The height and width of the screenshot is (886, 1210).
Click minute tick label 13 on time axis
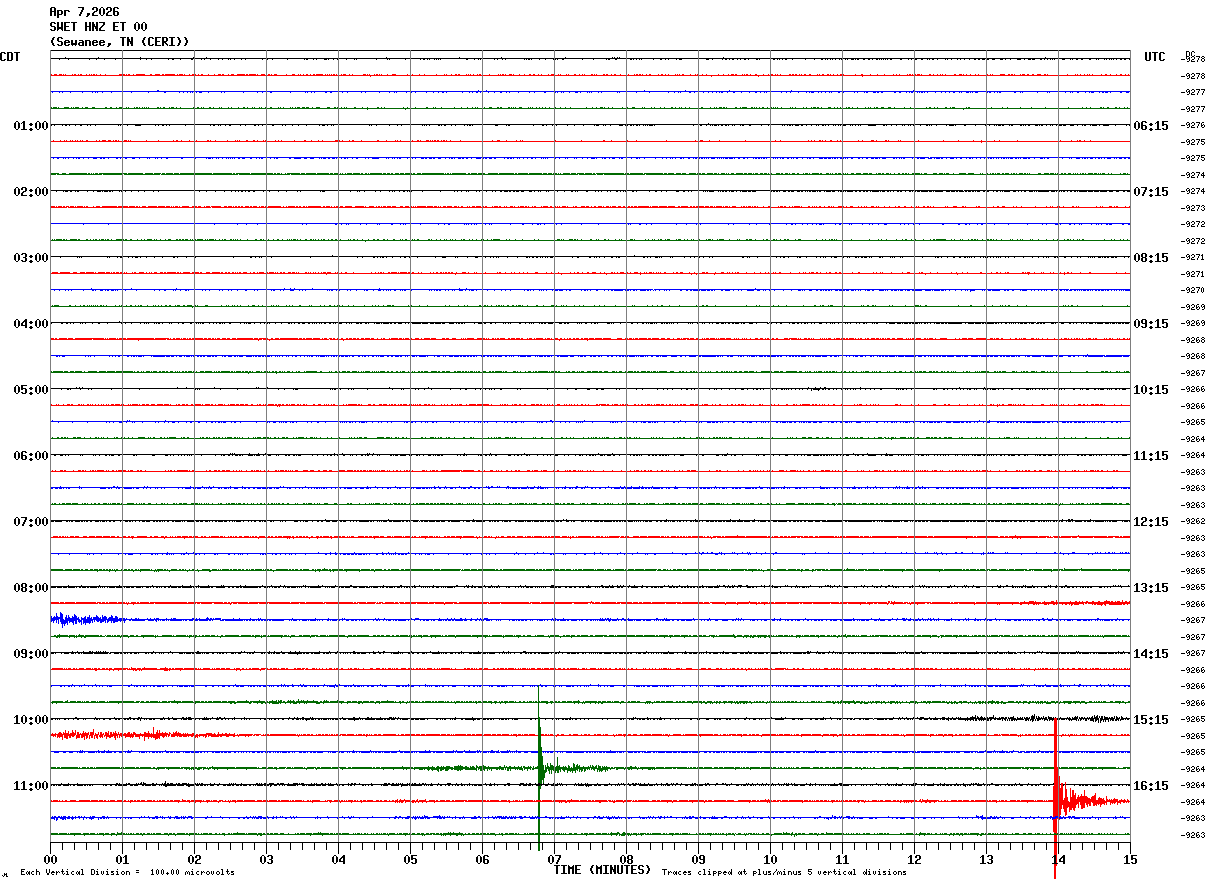coord(986,859)
